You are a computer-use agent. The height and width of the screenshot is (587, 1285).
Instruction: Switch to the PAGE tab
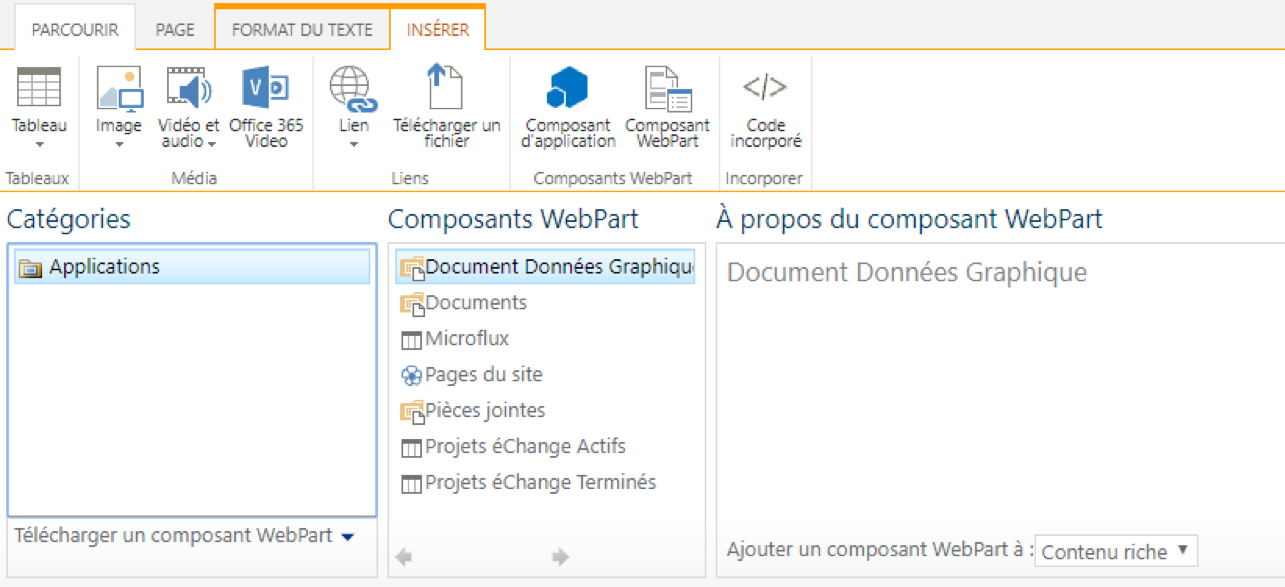[x=174, y=29]
